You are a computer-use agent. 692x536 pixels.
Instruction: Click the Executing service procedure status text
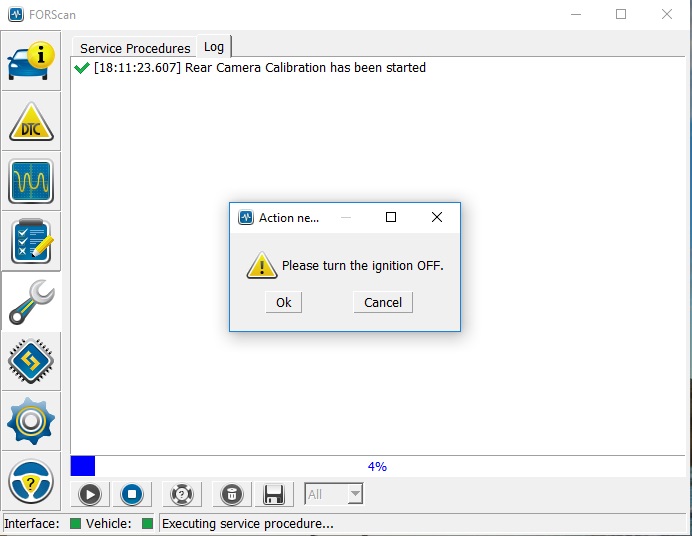tap(248, 523)
